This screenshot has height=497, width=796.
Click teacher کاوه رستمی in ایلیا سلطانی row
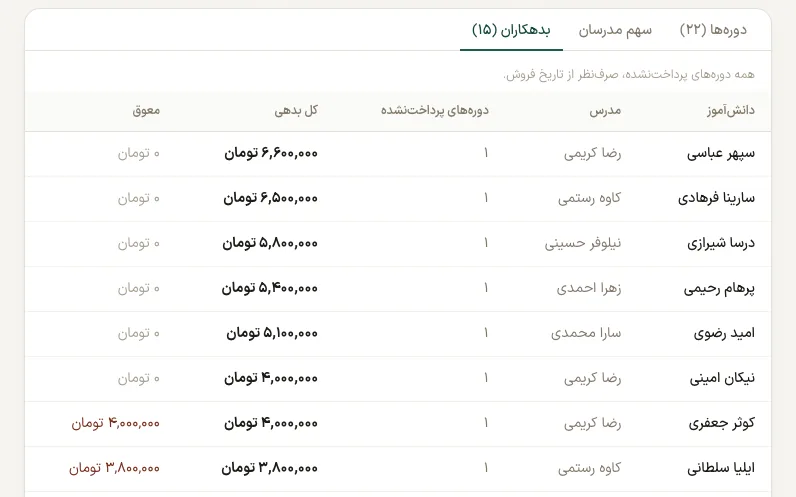pyautogui.click(x=589, y=468)
